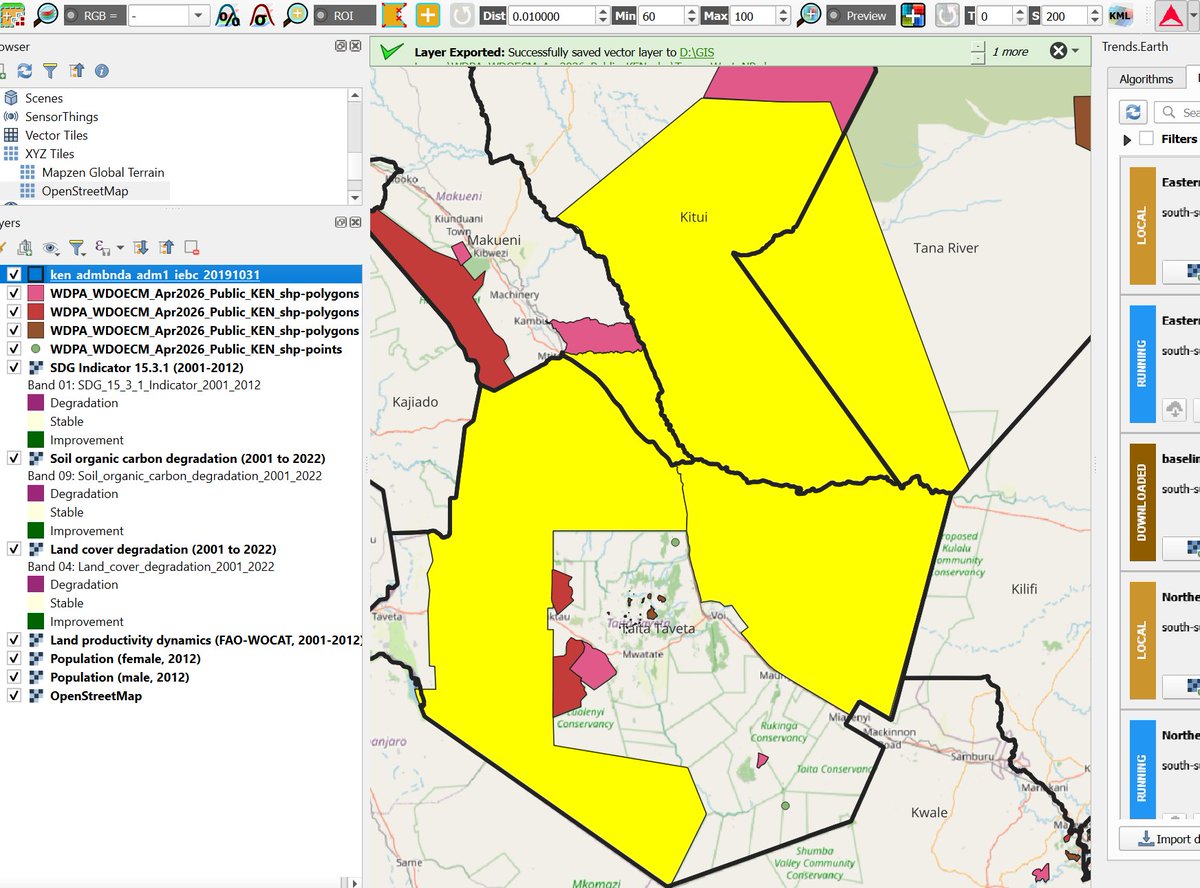Click the multicolor plus preview pointer icon

point(913,16)
